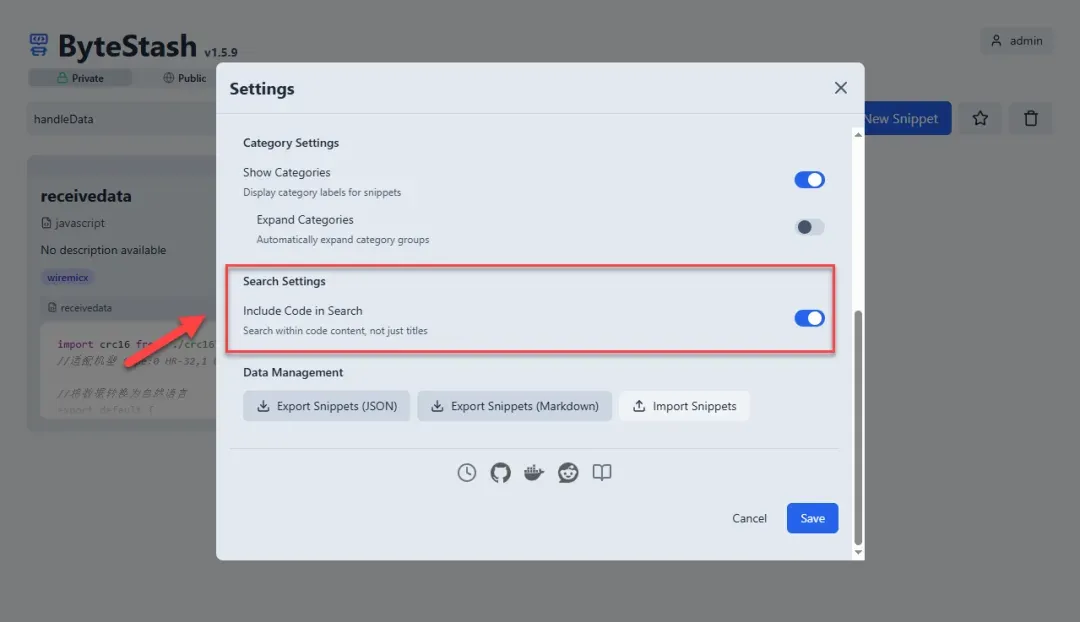Click Export Snippets (JSON) button

327,406
